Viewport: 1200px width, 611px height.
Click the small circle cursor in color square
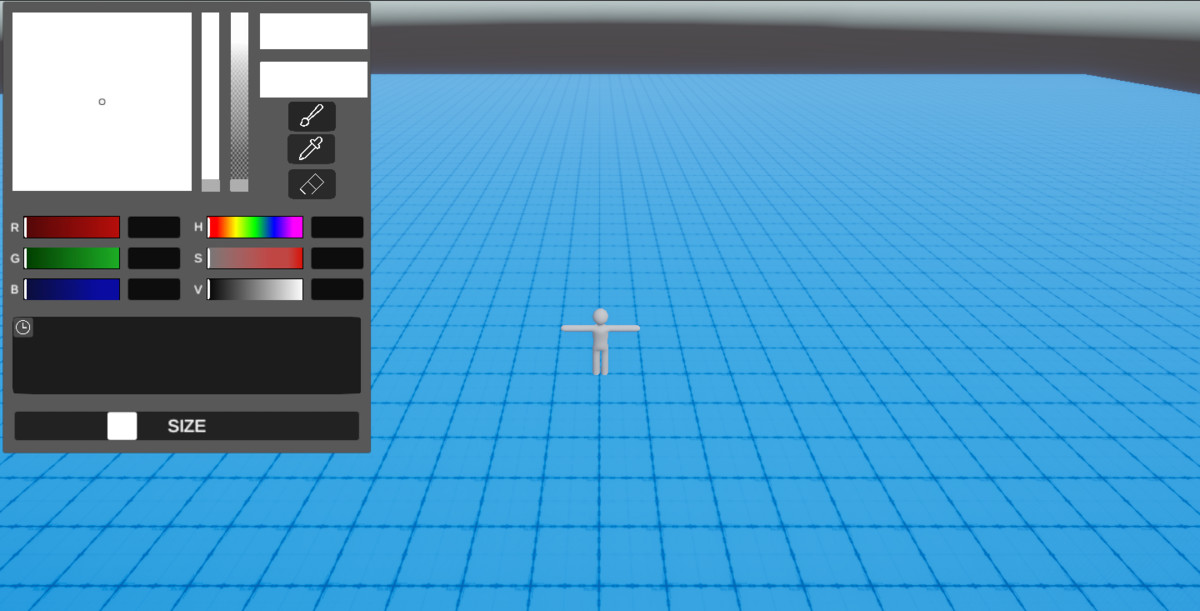point(102,102)
